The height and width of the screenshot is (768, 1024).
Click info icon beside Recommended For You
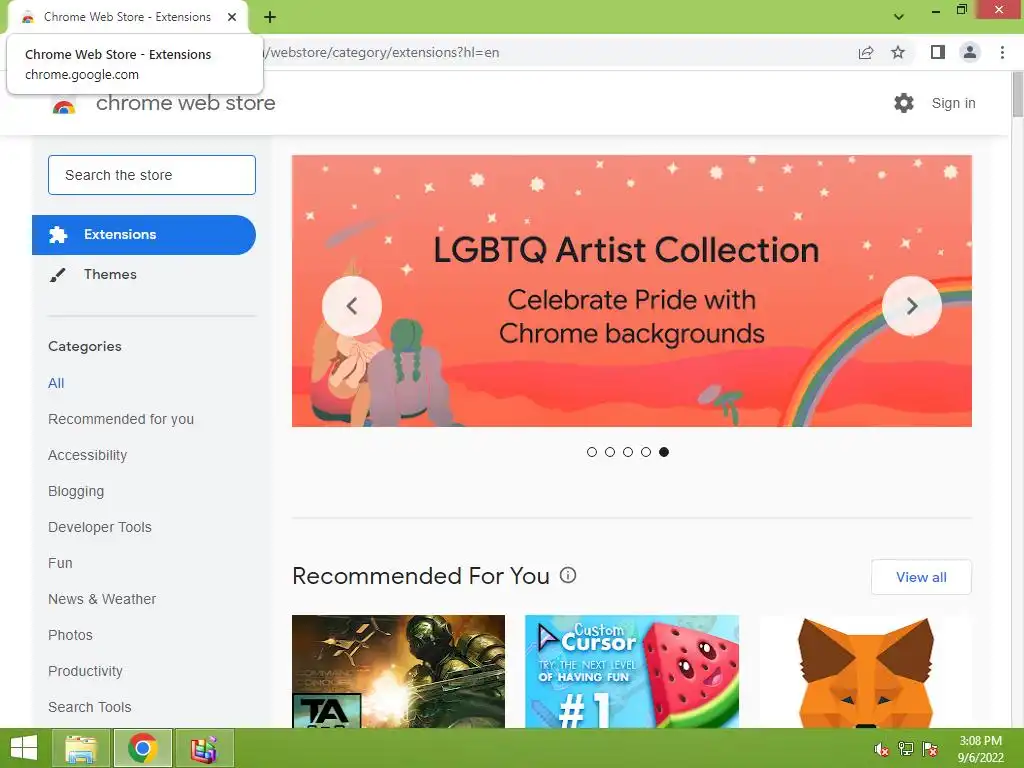point(568,575)
